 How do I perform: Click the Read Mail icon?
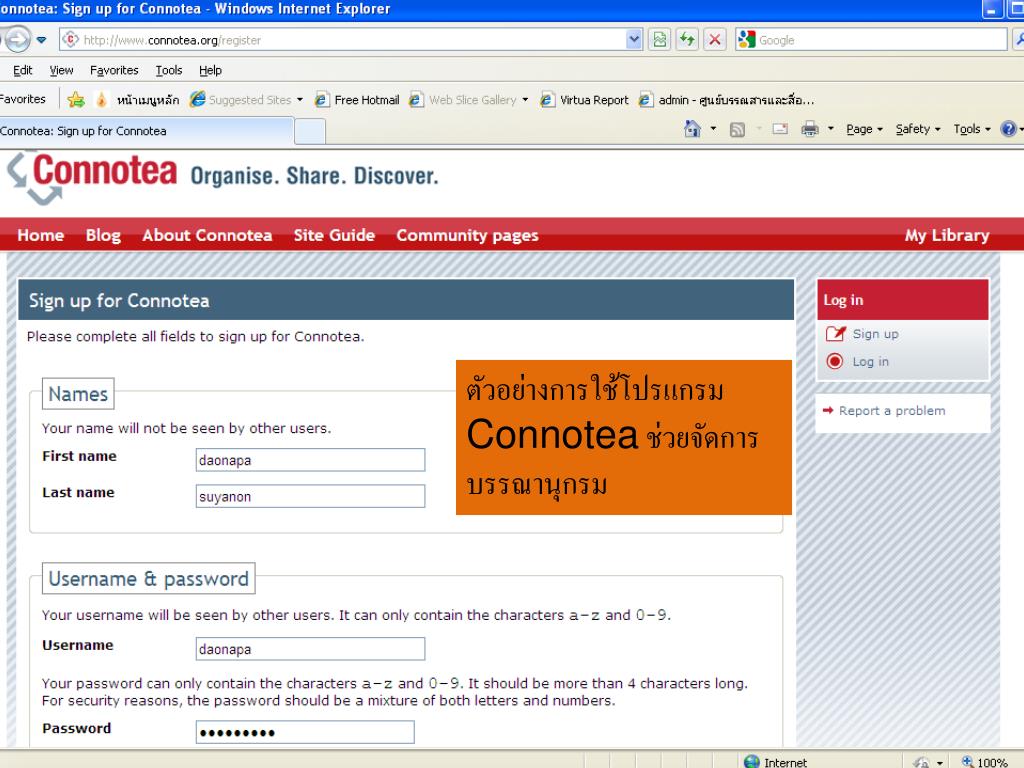(x=780, y=129)
